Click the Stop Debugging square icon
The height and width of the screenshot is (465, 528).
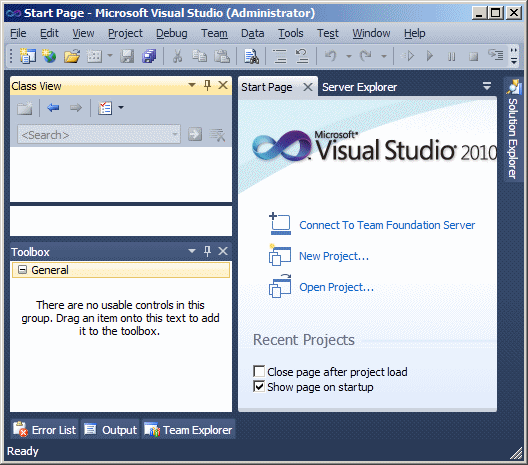pyautogui.click(x=473, y=56)
